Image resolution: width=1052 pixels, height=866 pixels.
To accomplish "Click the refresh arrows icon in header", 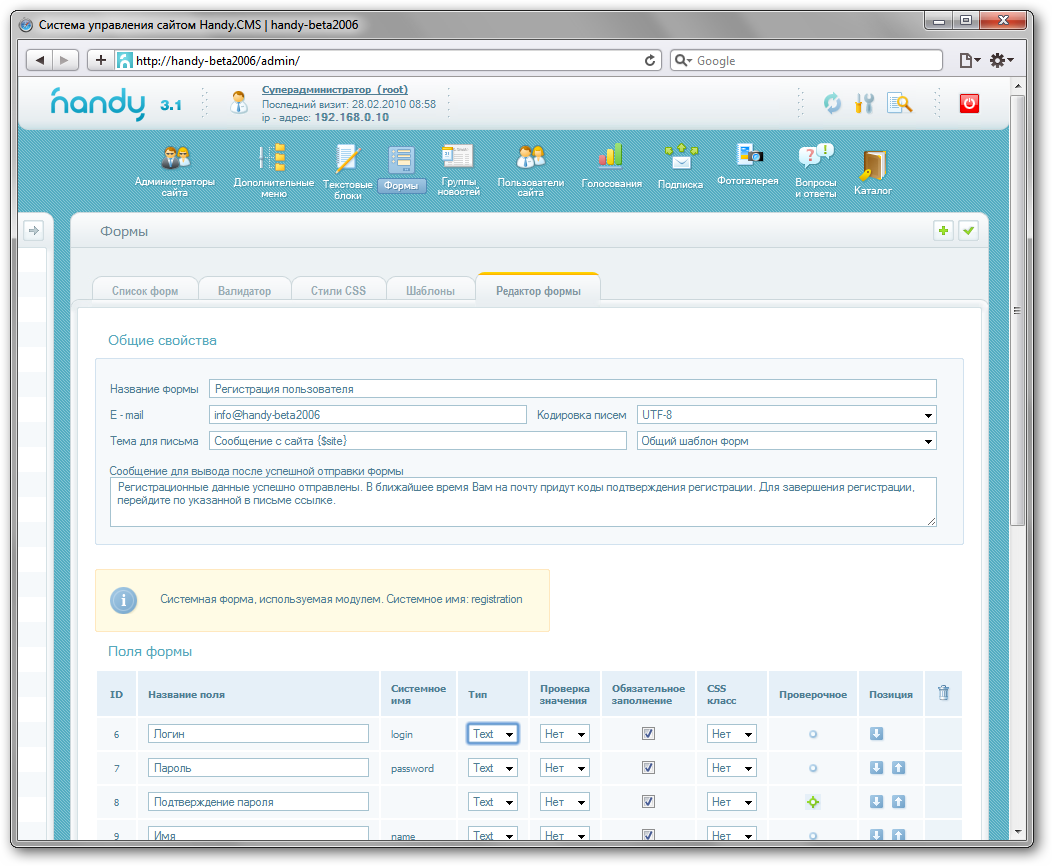I will pyautogui.click(x=832, y=102).
